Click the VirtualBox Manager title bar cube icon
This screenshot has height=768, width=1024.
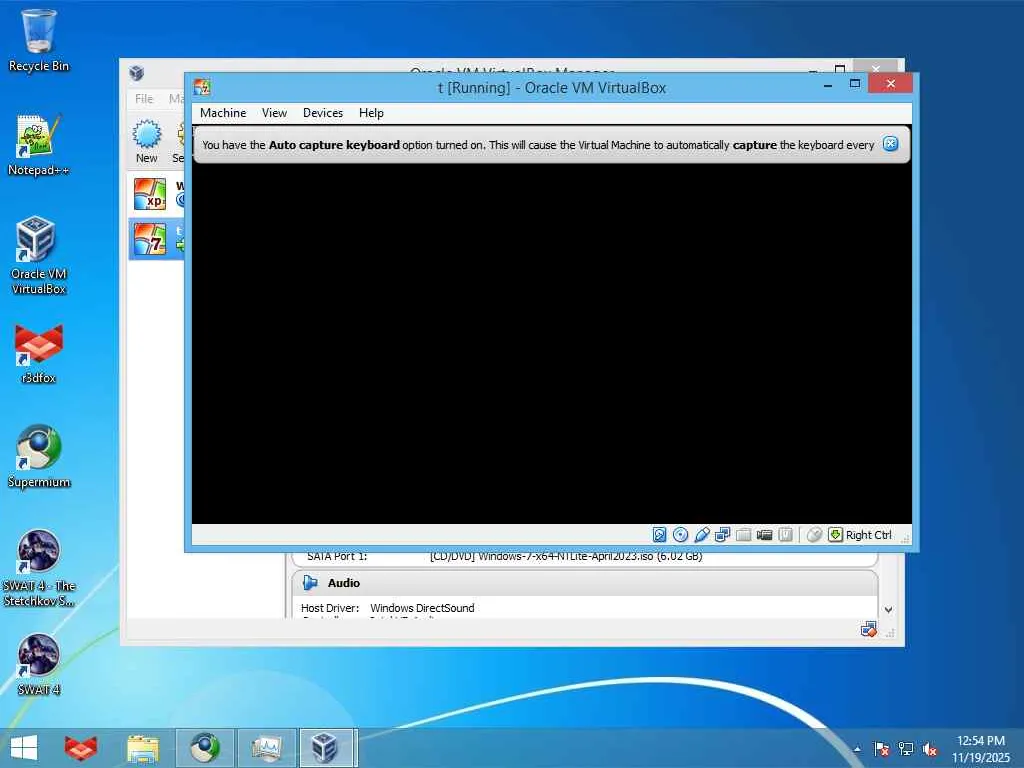tap(136, 72)
